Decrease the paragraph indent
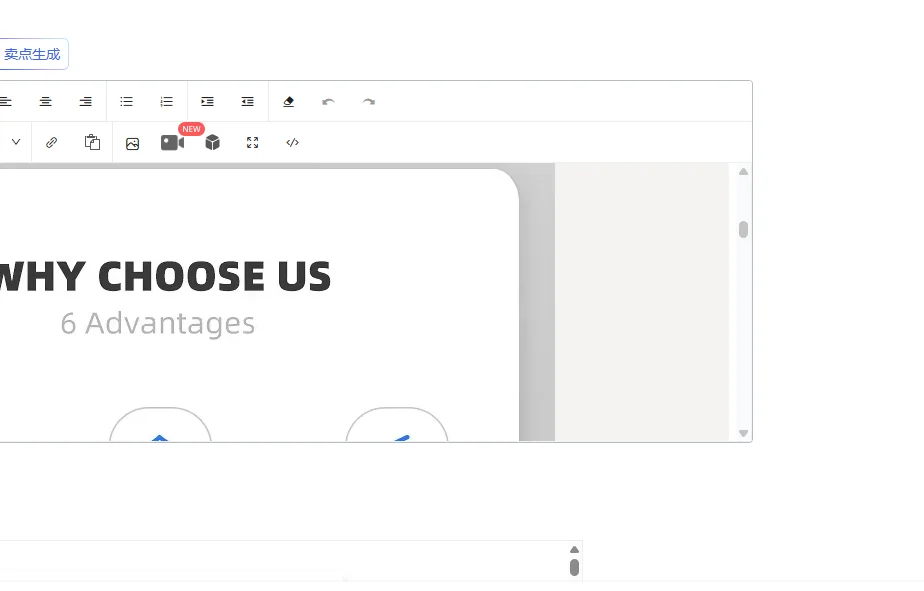 248,102
